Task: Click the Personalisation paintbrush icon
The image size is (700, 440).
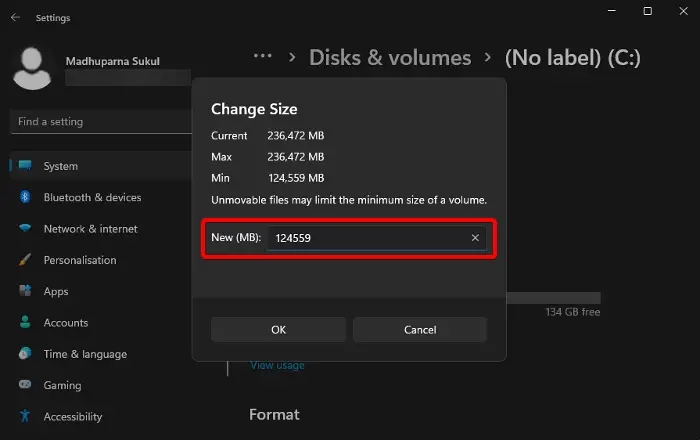Action: 25,260
